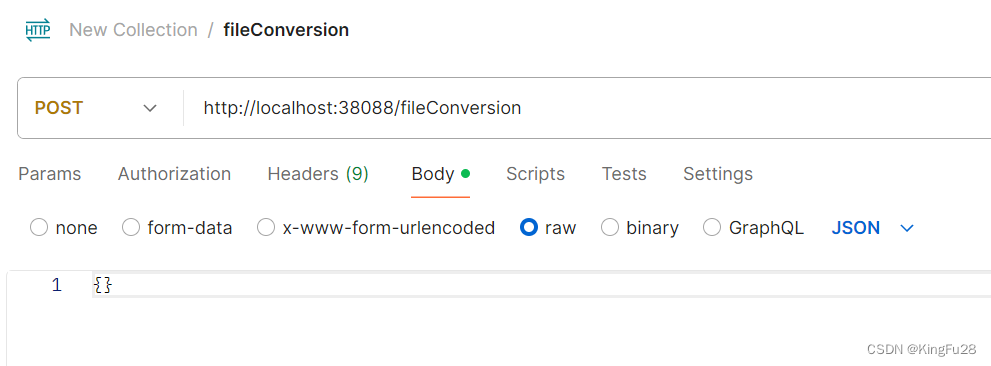Open the Authorization tab
Viewport: 991px width, 366px height.
click(x=174, y=174)
